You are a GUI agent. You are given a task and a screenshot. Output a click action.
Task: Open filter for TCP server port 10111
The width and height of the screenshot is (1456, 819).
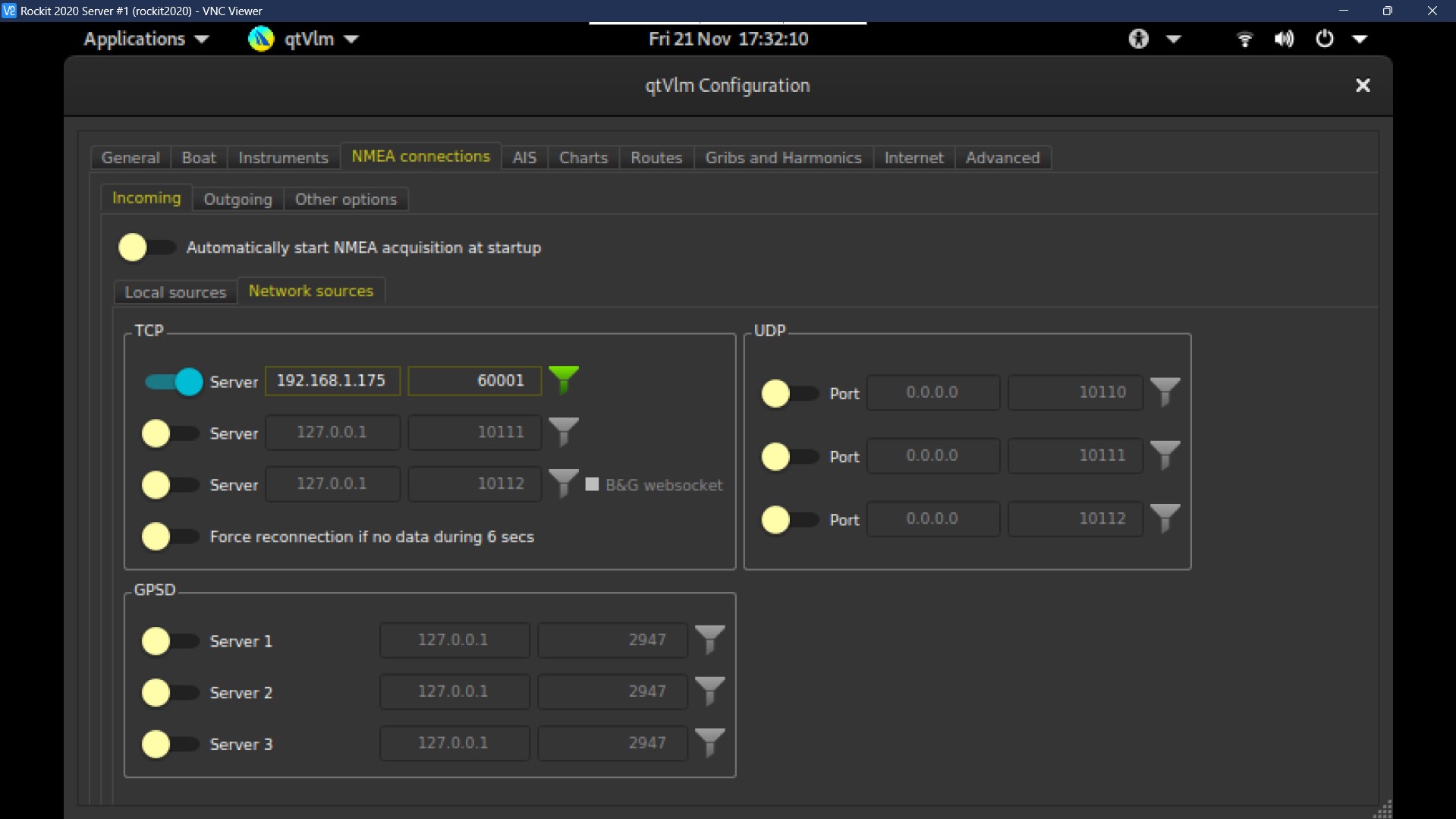click(563, 431)
